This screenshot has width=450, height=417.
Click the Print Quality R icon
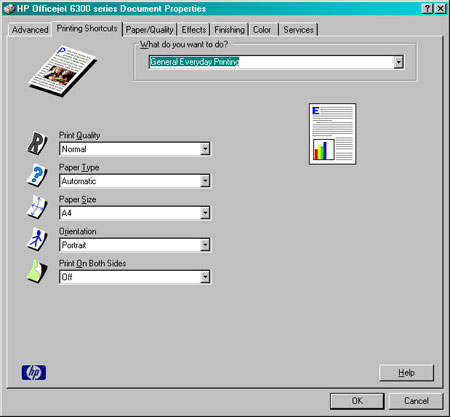click(37, 143)
